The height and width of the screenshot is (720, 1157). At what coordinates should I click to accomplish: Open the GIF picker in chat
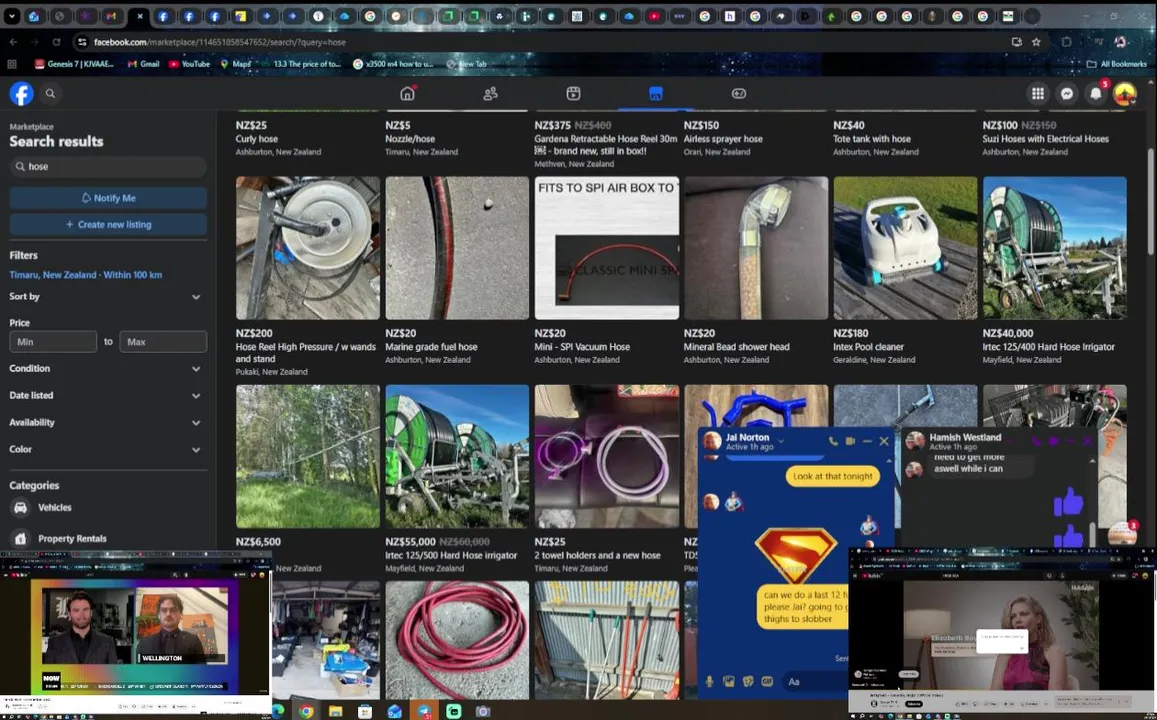tap(767, 682)
